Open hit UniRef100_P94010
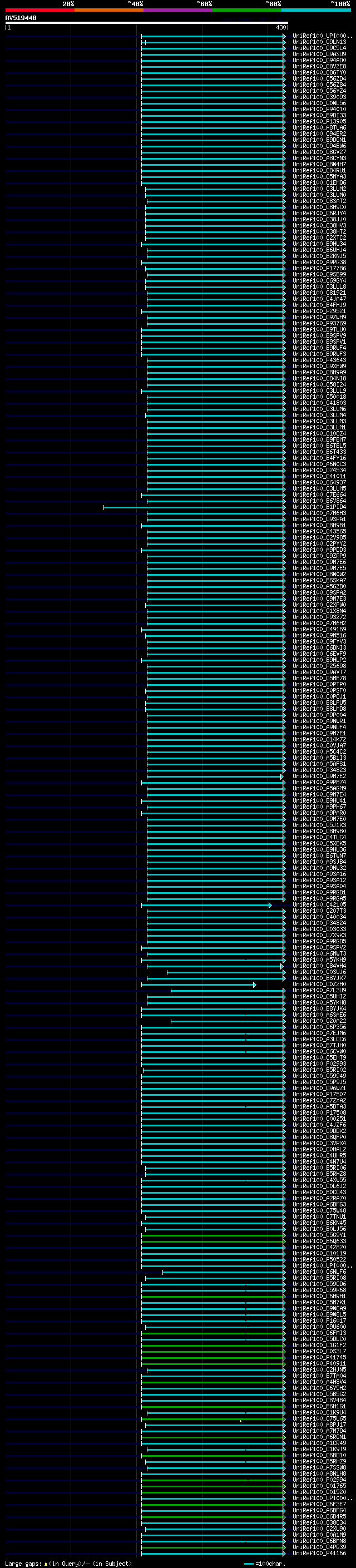The height and width of the screenshot is (1568, 356). point(319,110)
